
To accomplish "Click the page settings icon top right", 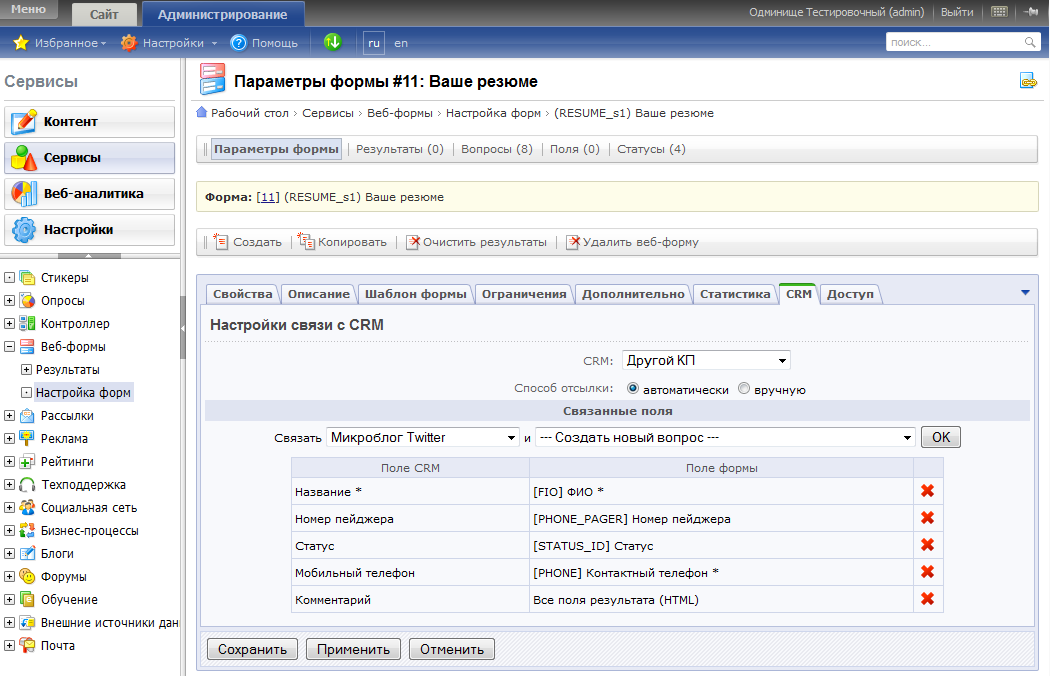I will coord(1028,81).
